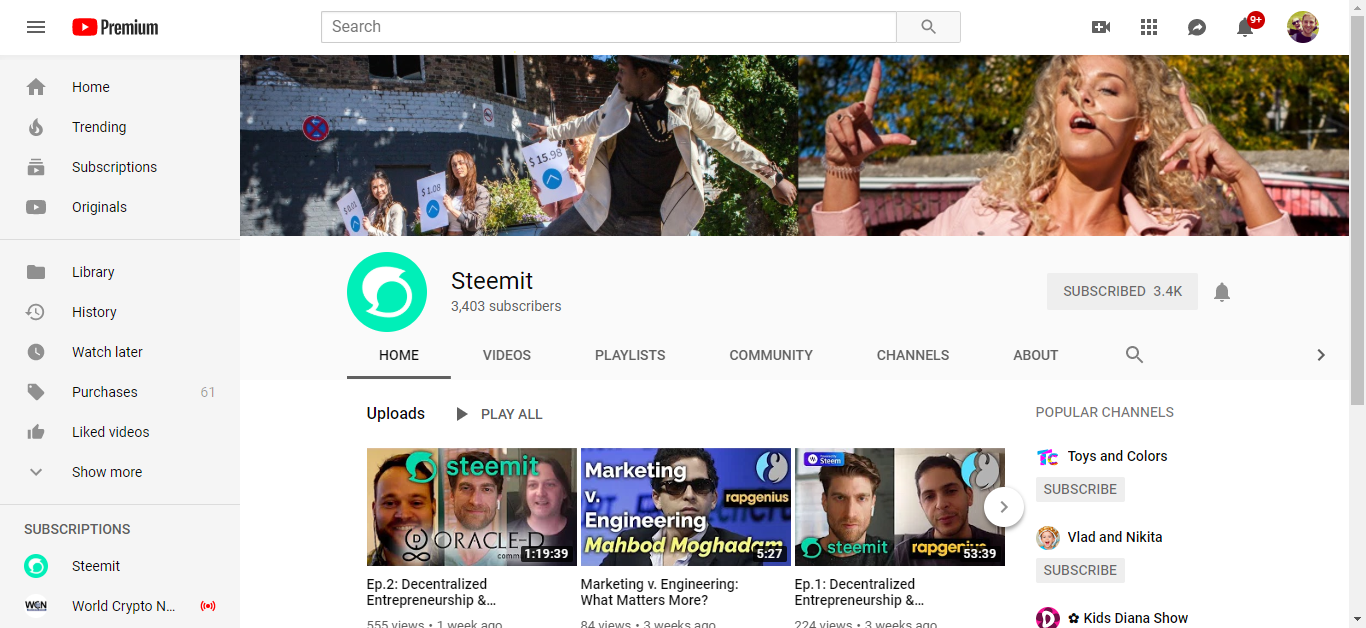This screenshot has height=628, width=1366.
Task: Click the search magnifier button
Action: pos(928,27)
